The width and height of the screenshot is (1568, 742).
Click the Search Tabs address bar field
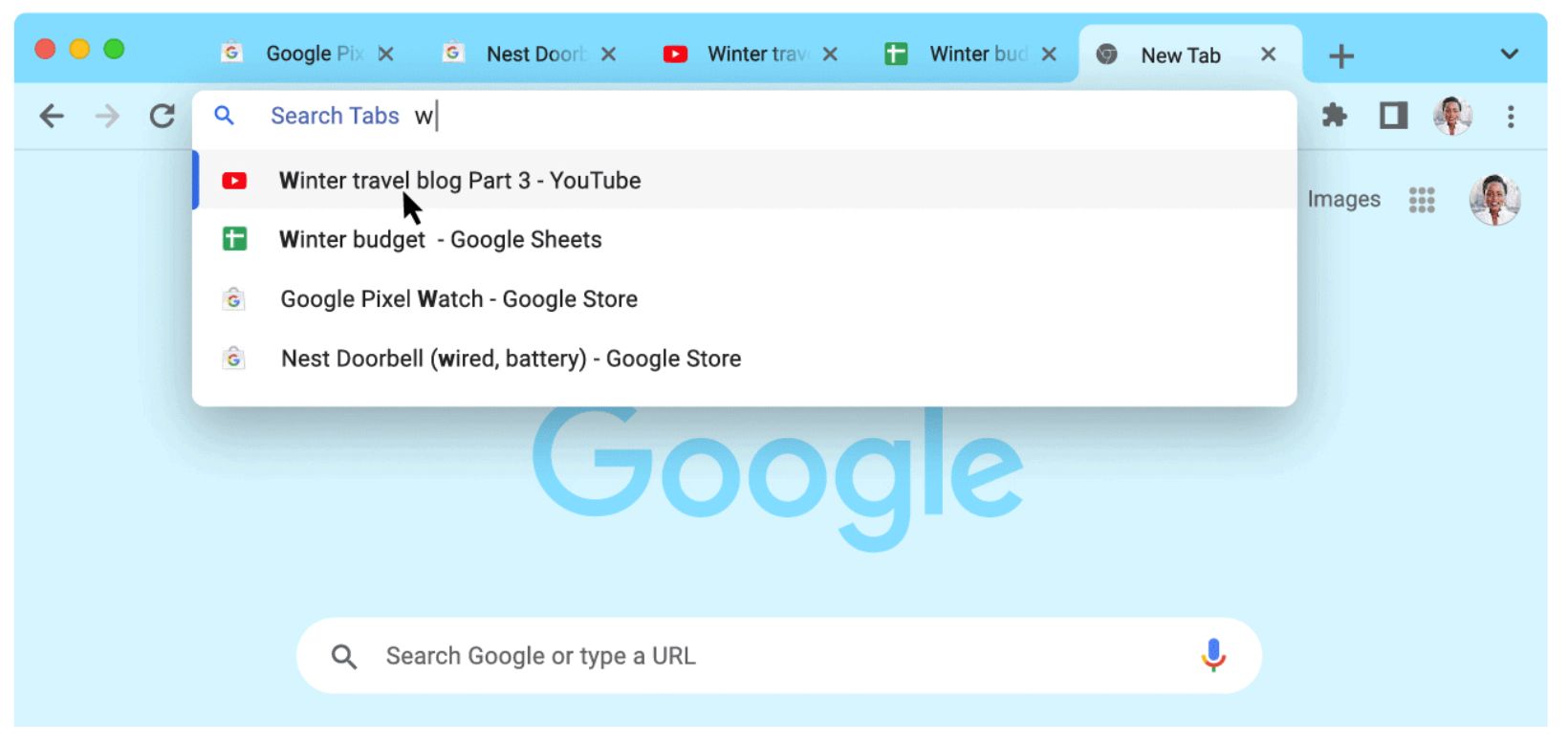point(745,117)
